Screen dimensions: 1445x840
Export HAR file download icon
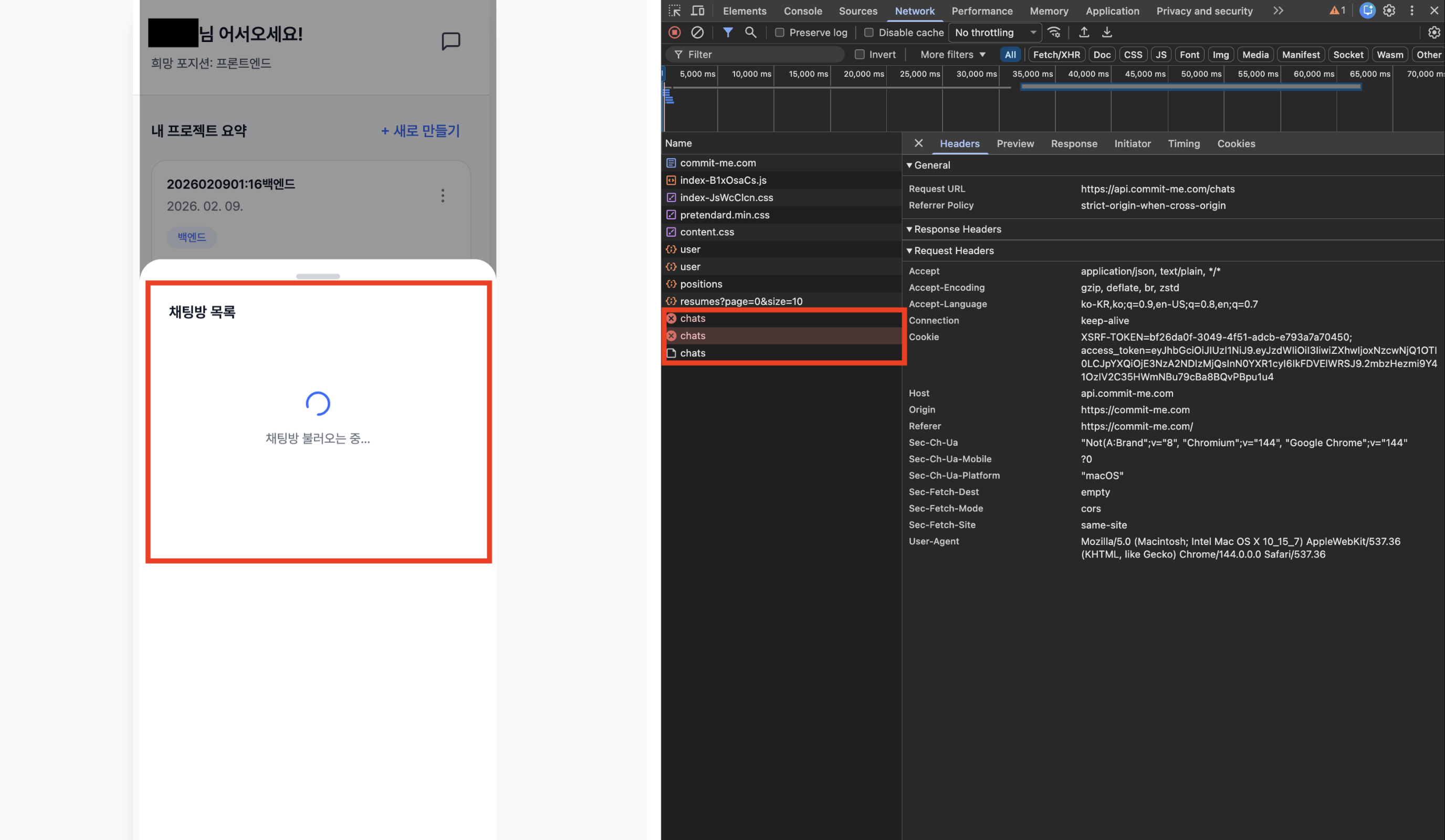1107,33
